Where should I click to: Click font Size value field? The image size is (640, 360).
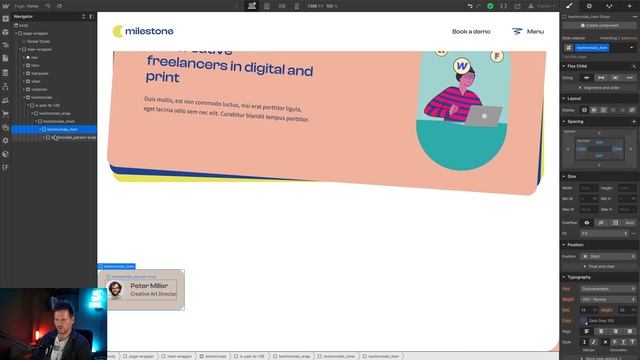585,310
